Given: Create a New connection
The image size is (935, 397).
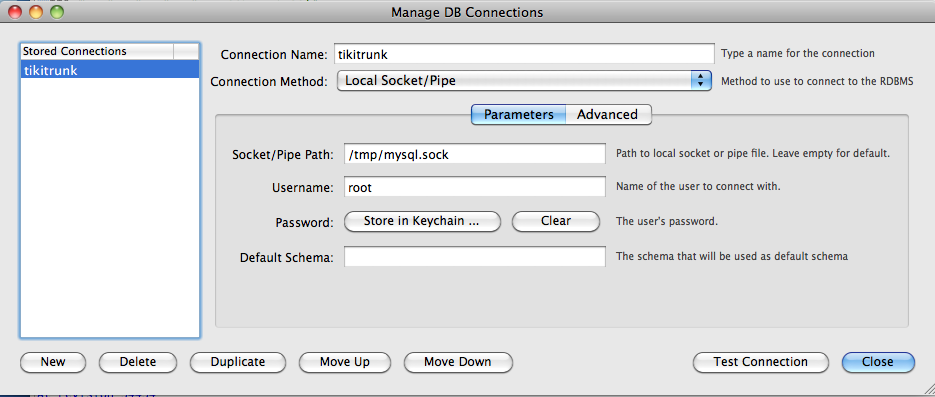Looking at the screenshot, I should pos(53,362).
